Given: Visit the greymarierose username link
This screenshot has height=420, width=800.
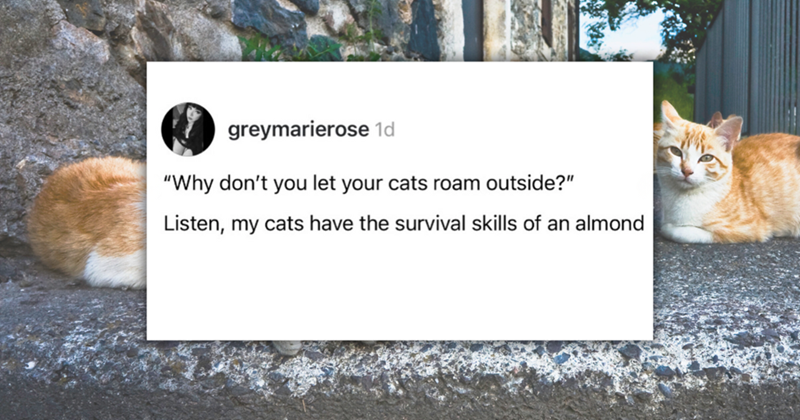Looking at the screenshot, I should click(298, 130).
